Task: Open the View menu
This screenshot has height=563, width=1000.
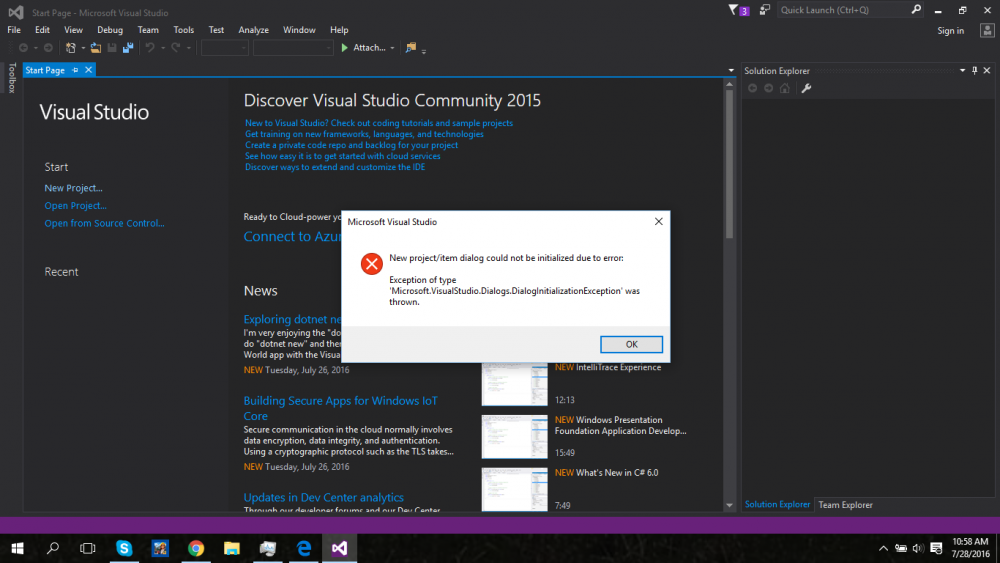Action: click(73, 30)
